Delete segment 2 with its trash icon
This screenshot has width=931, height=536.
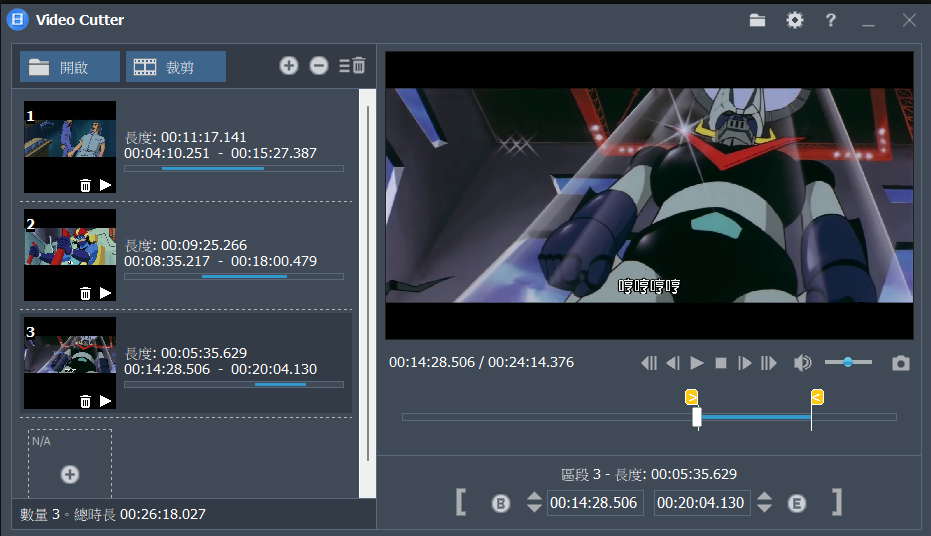tap(86, 293)
